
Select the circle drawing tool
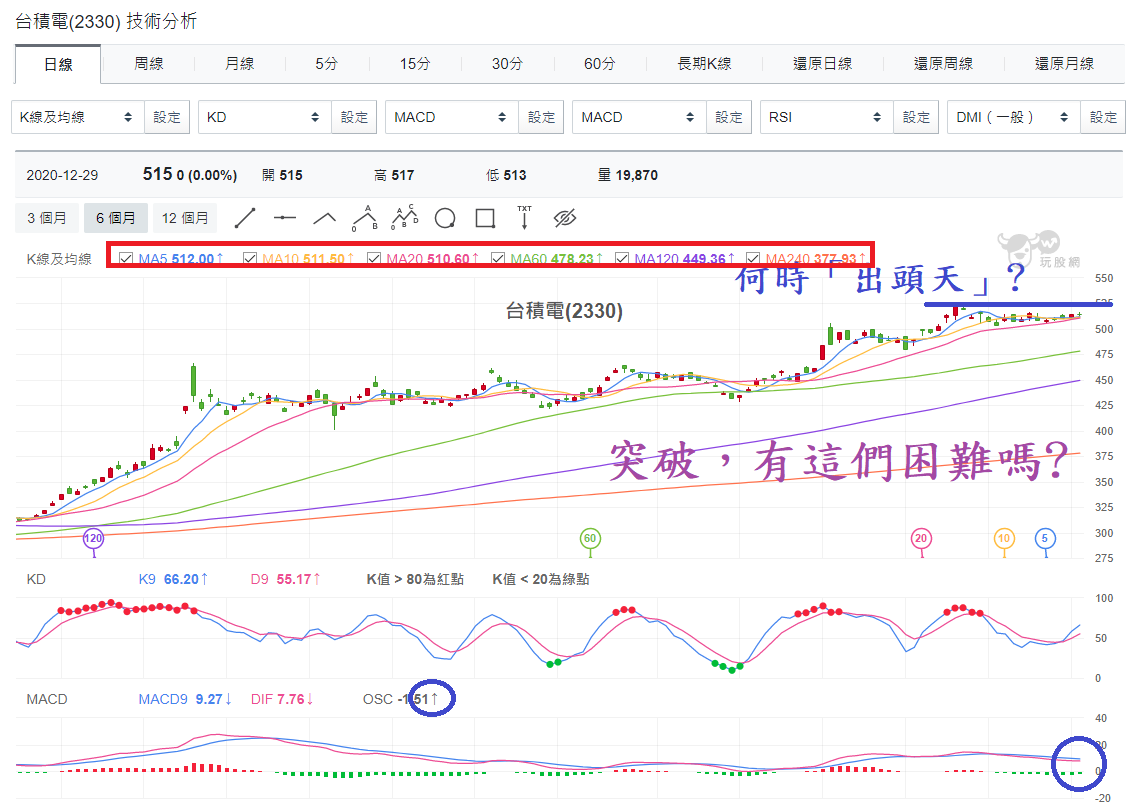click(x=445, y=218)
